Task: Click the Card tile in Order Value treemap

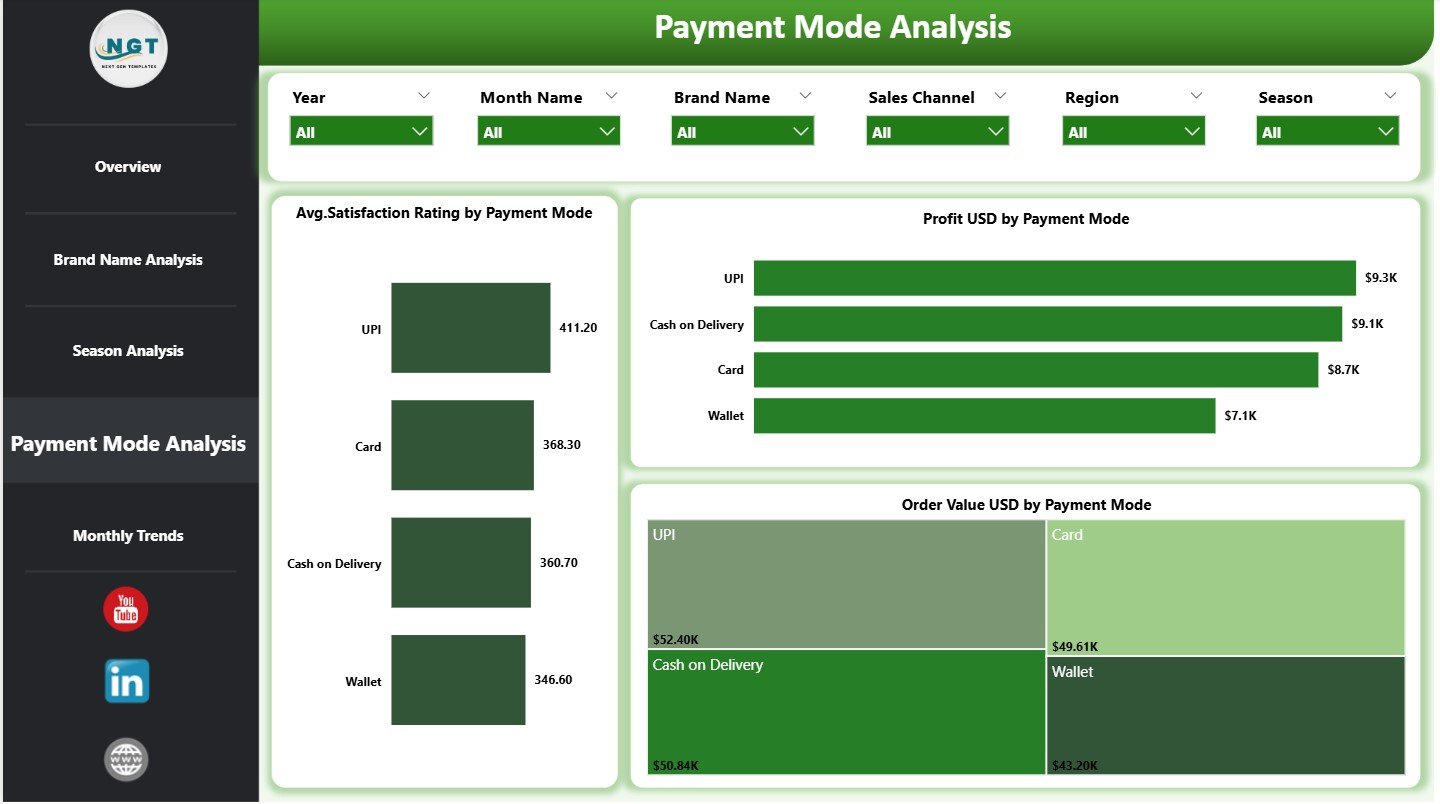Action: pyautogui.click(x=1225, y=585)
